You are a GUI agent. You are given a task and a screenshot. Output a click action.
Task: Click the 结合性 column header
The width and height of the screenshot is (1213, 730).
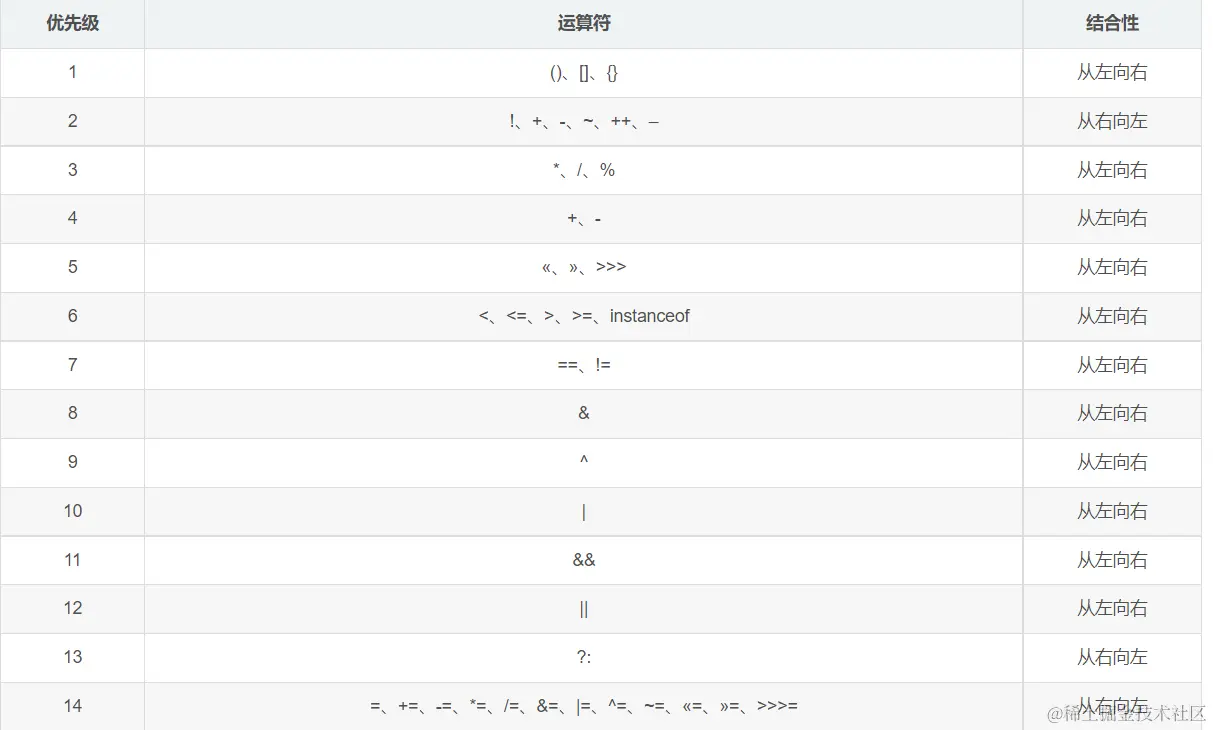click(x=1112, y=23)
